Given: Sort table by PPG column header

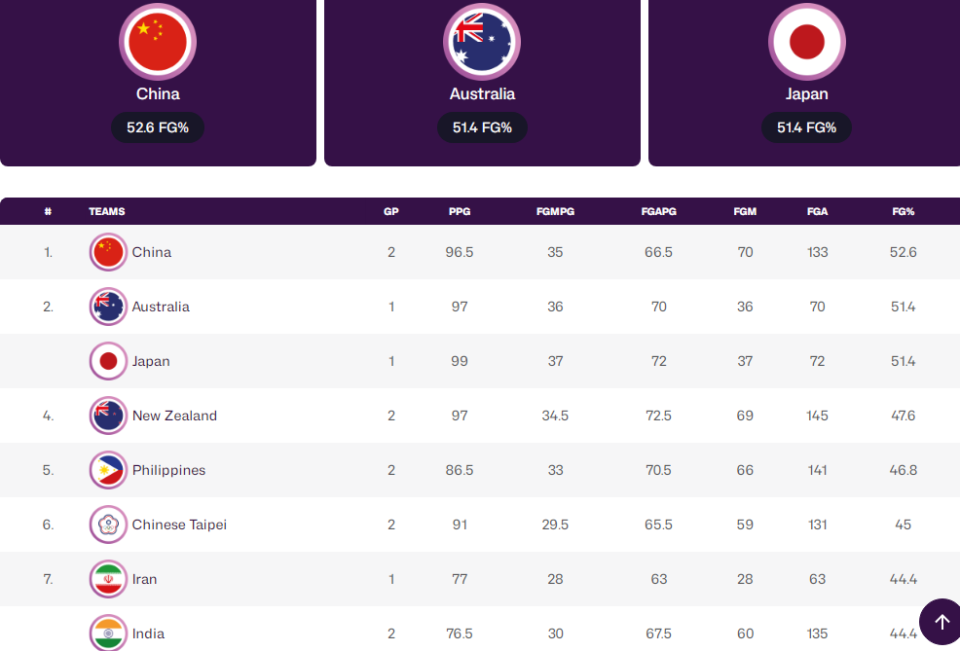Looking at the screenshot, I should (459, 212).
